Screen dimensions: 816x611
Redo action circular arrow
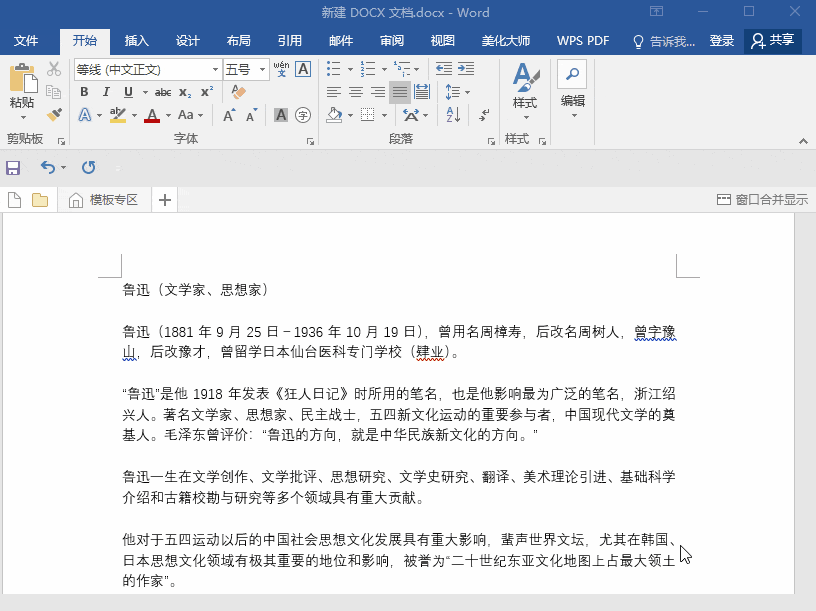pyautogui.click(x=88, y=168)
